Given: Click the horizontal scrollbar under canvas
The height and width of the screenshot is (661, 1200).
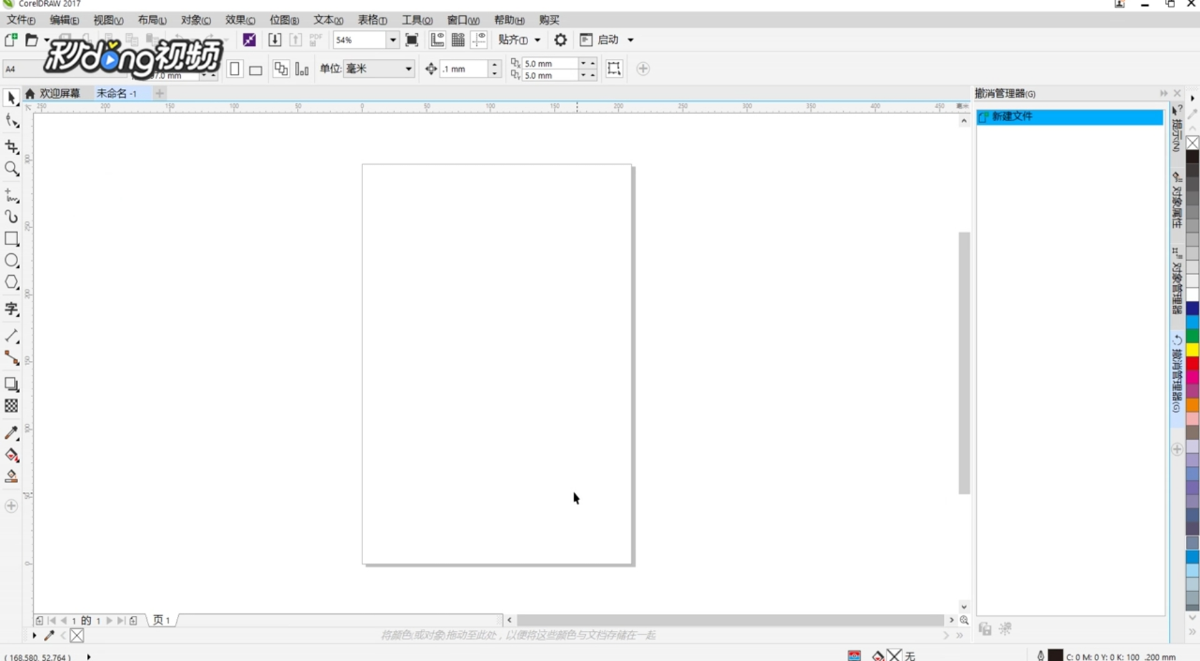Looking at the screenshot, I should pyautogui.click(x=730, y=620).
